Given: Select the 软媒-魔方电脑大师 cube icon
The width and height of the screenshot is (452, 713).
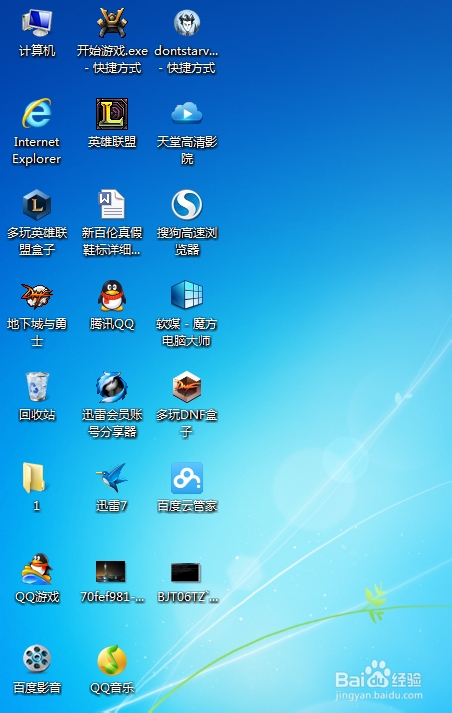Looking at the screenshot, I should click(x=187, y=296).
